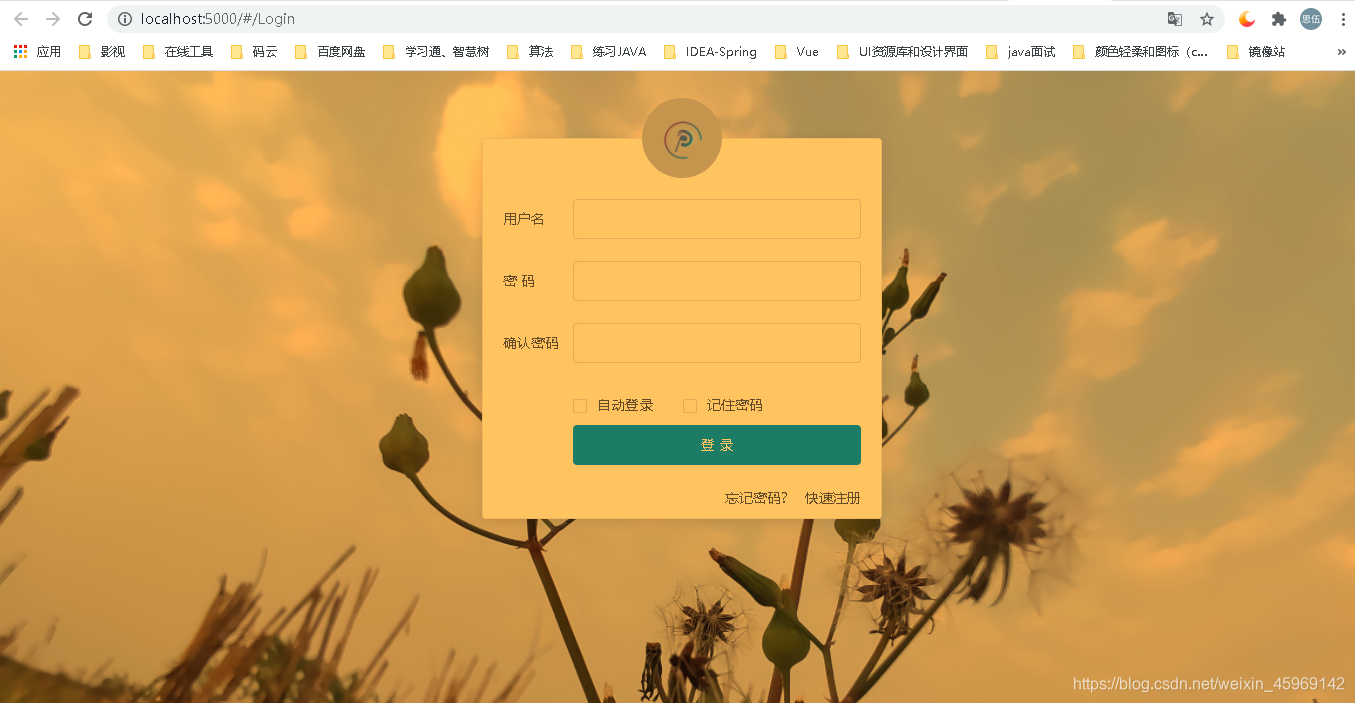Open the Apps grid shortcut

38,52
